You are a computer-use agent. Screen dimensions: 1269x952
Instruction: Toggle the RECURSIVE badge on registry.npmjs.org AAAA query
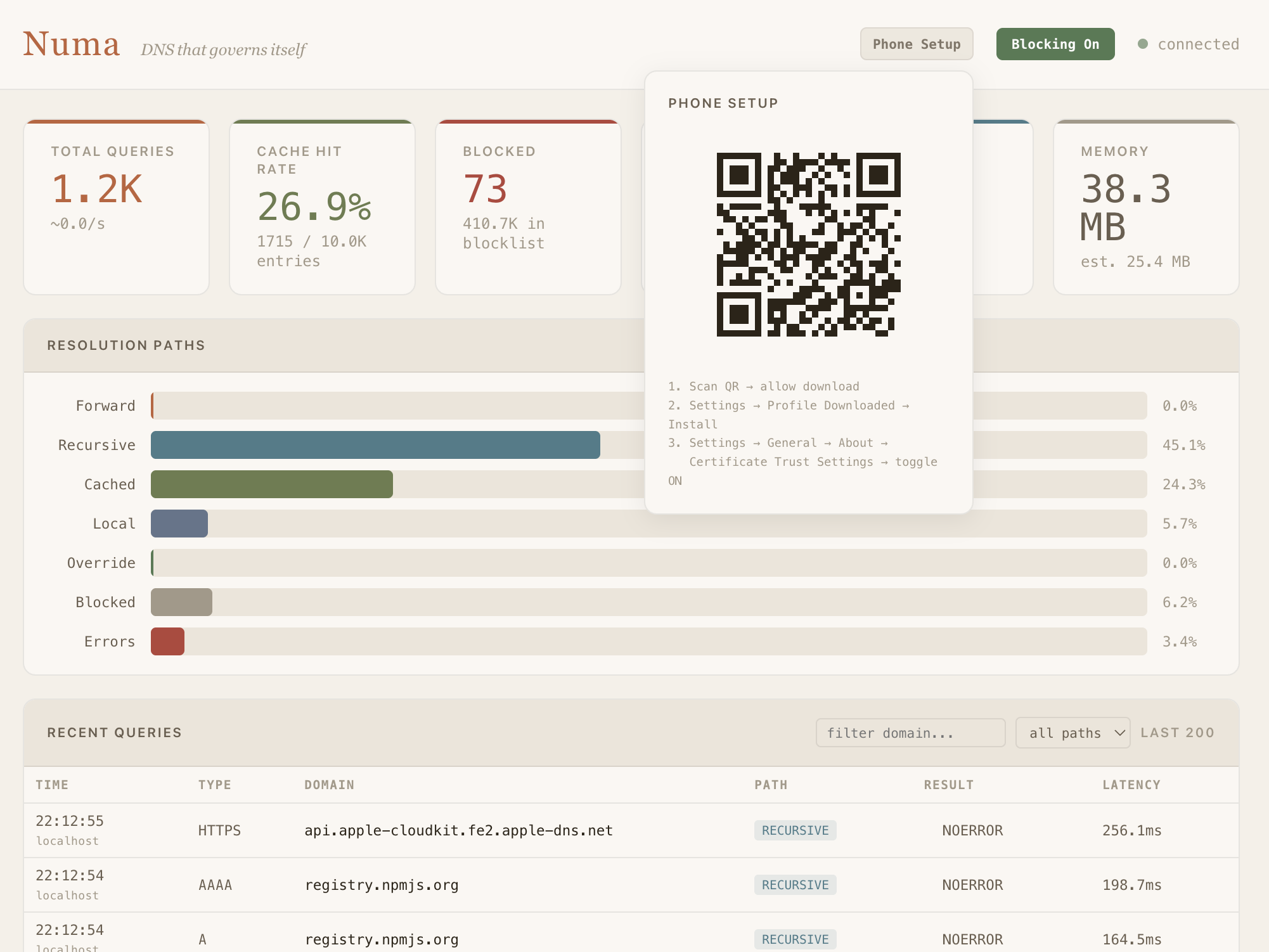tap(795, 885)
